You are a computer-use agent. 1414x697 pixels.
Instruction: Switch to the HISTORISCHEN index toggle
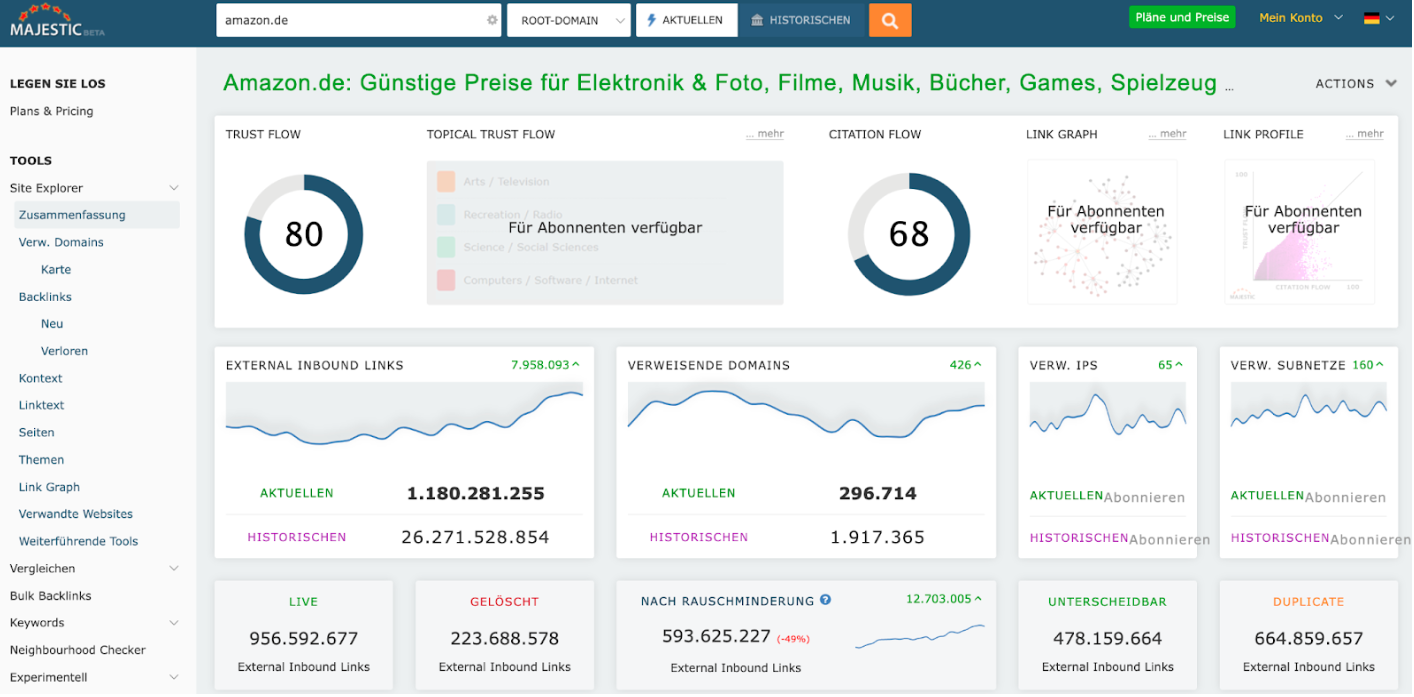point(801,20)
